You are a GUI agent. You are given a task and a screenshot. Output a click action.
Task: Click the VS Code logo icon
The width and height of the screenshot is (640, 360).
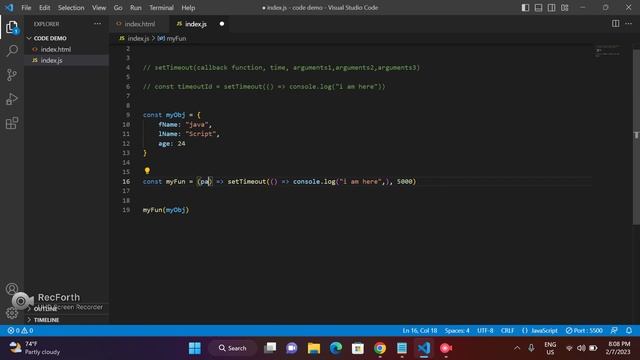click(9, 7)
